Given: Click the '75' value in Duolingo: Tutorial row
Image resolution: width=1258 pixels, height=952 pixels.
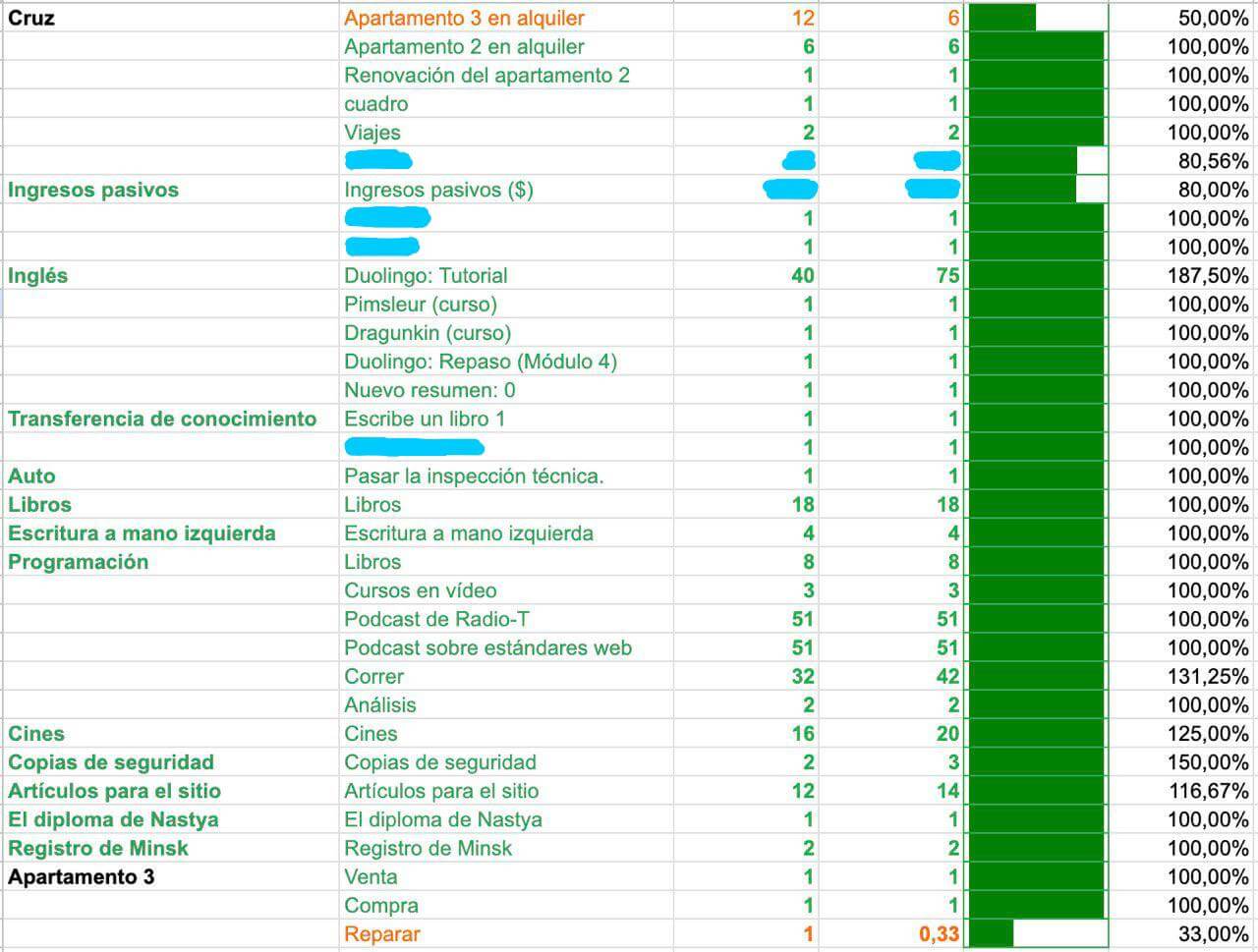Looking at the screenshot, I should coord(890,275).
